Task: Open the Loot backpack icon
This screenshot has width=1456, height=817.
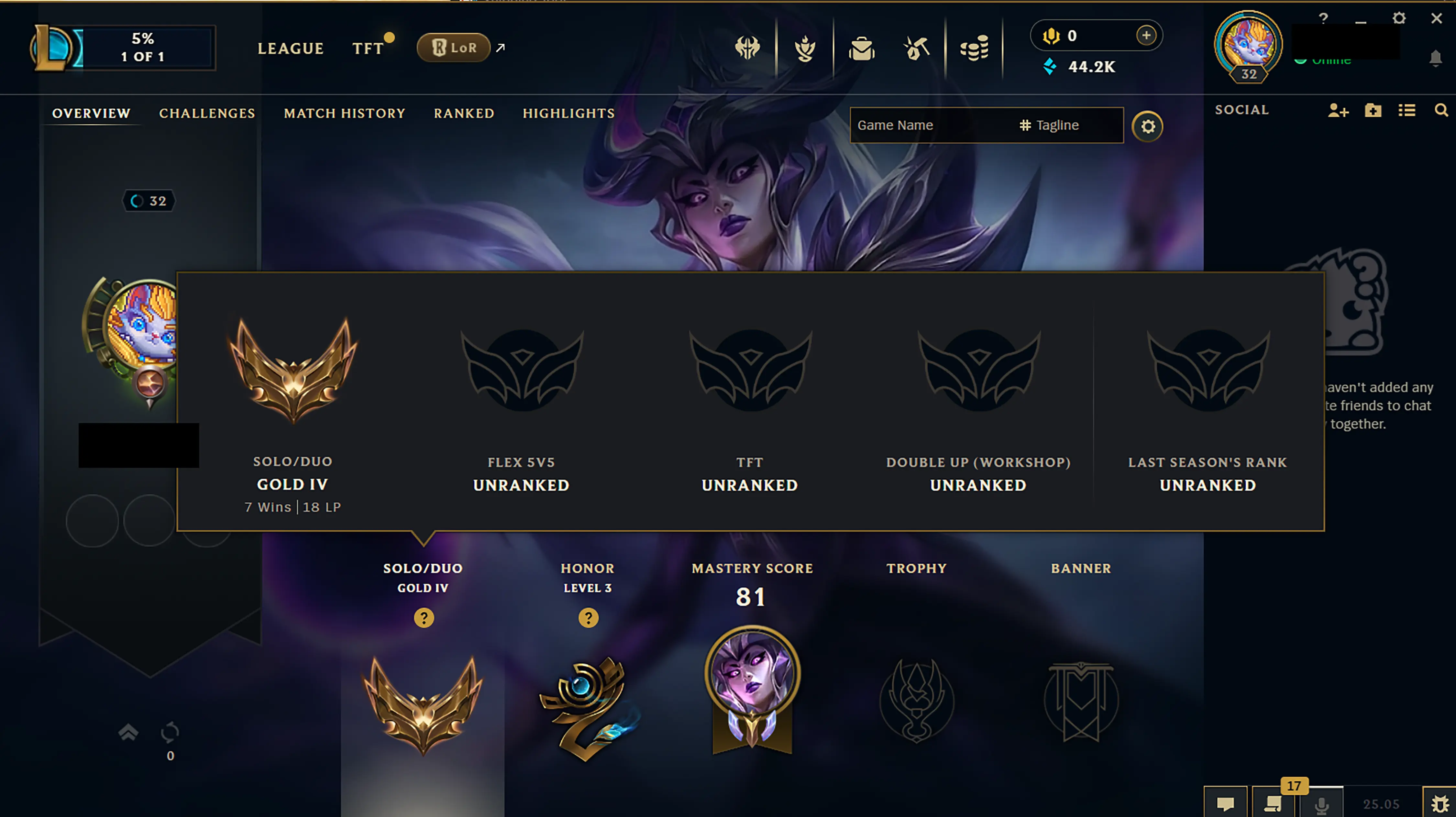Action: click(861, 49)
